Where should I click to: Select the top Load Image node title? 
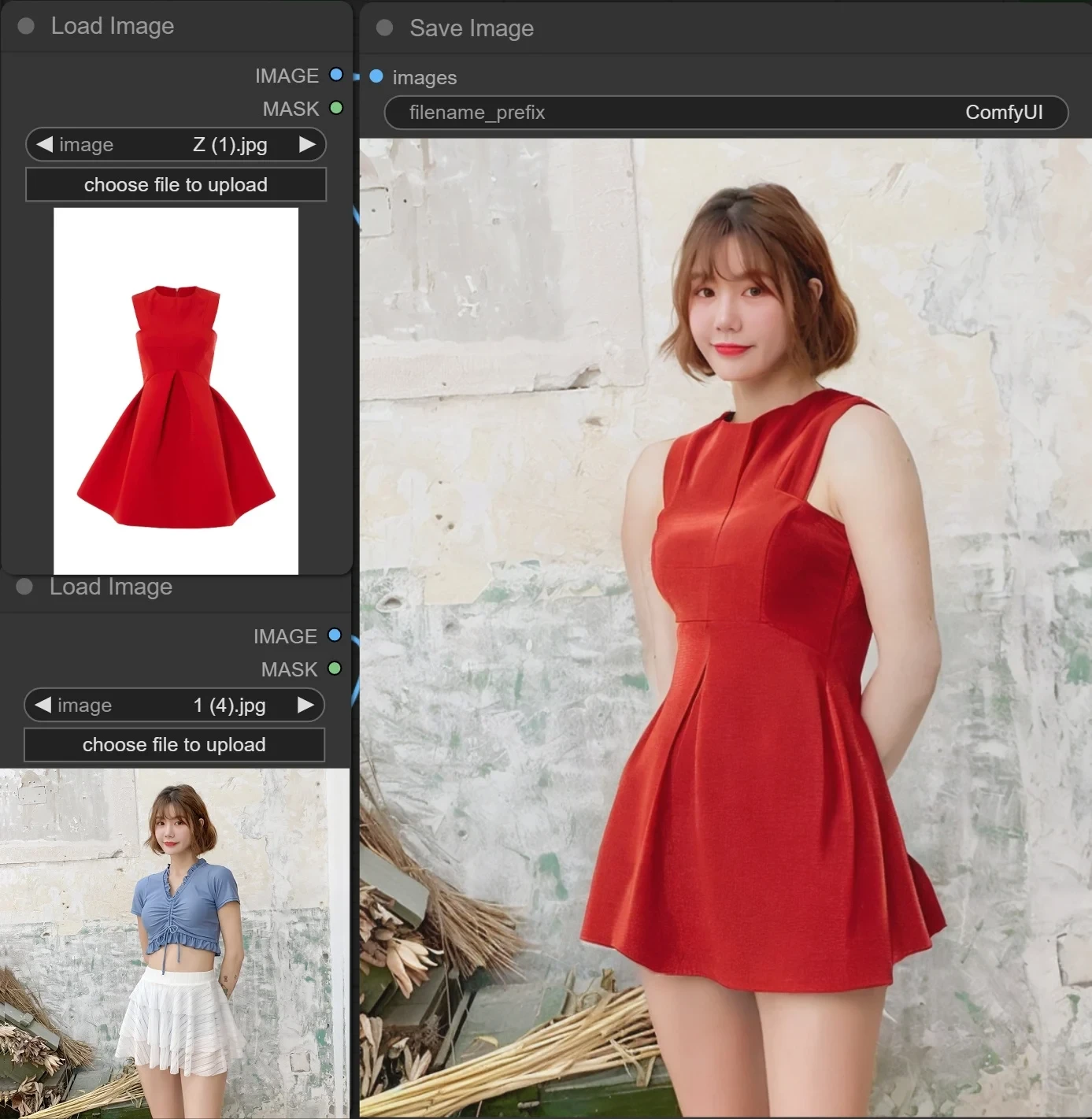click(113, 26)
